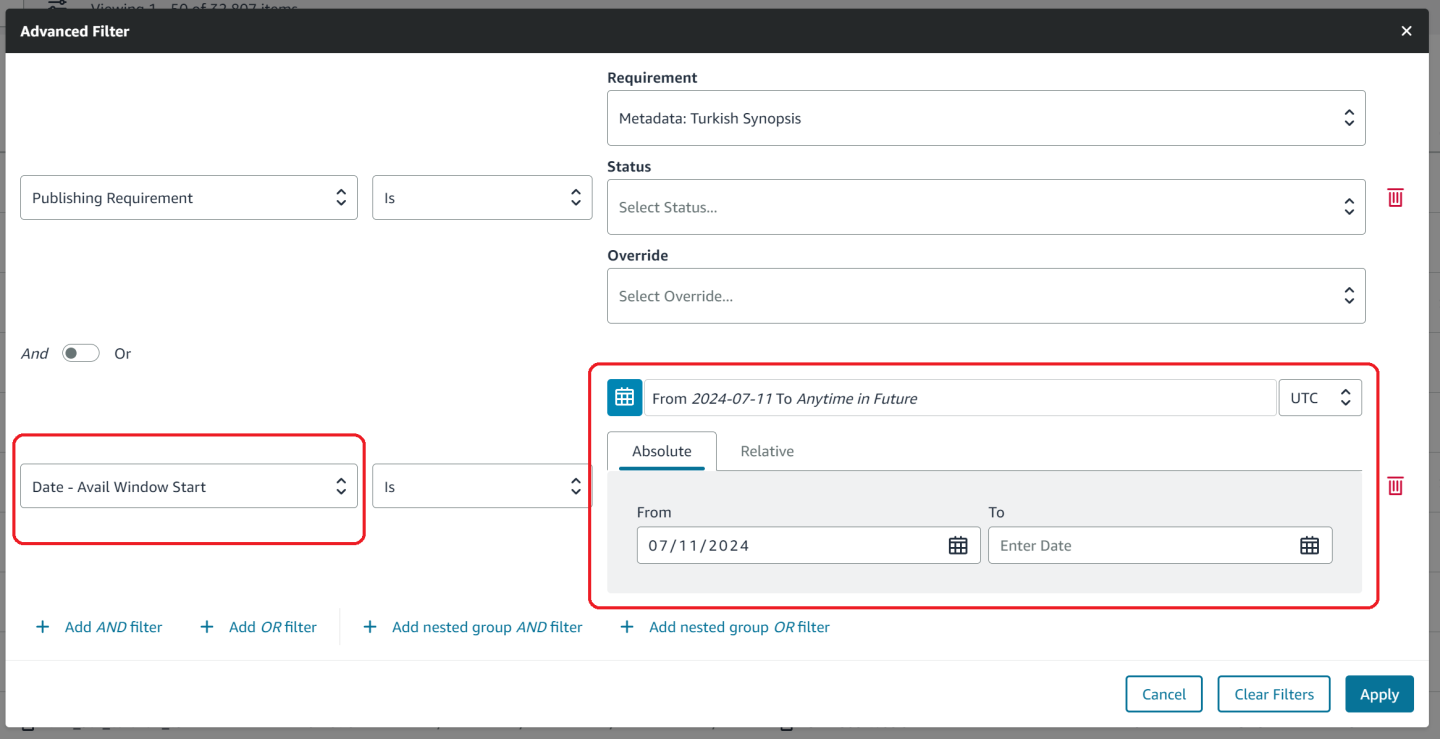1440x739 pixels.
Task: Open calendar picker in the To date field
Action: pyautogui.click(x=1309, y=545)
